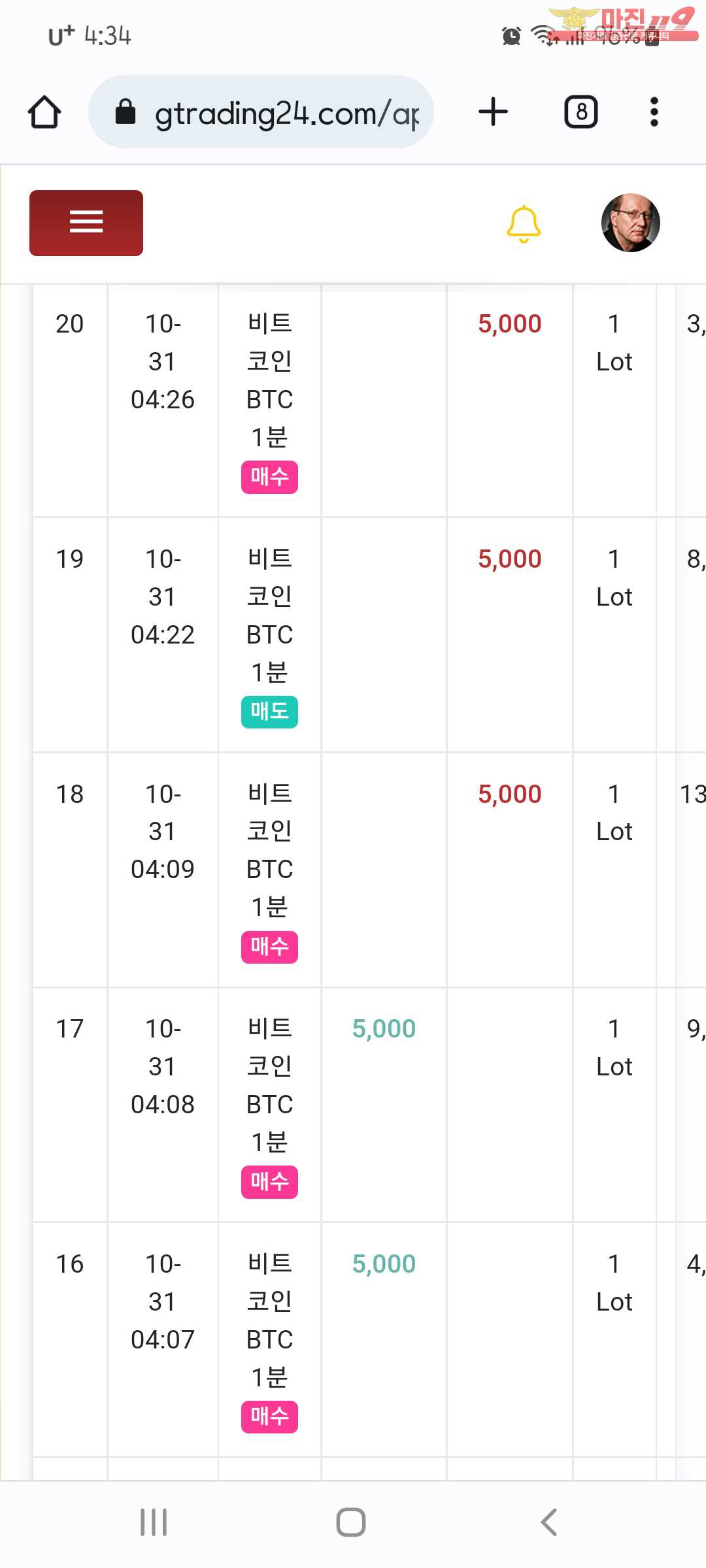Select the 5,000 amount in row 17
This screenshot has width=706, height=1568.
pyautogui.click(x=384, y=1029)
